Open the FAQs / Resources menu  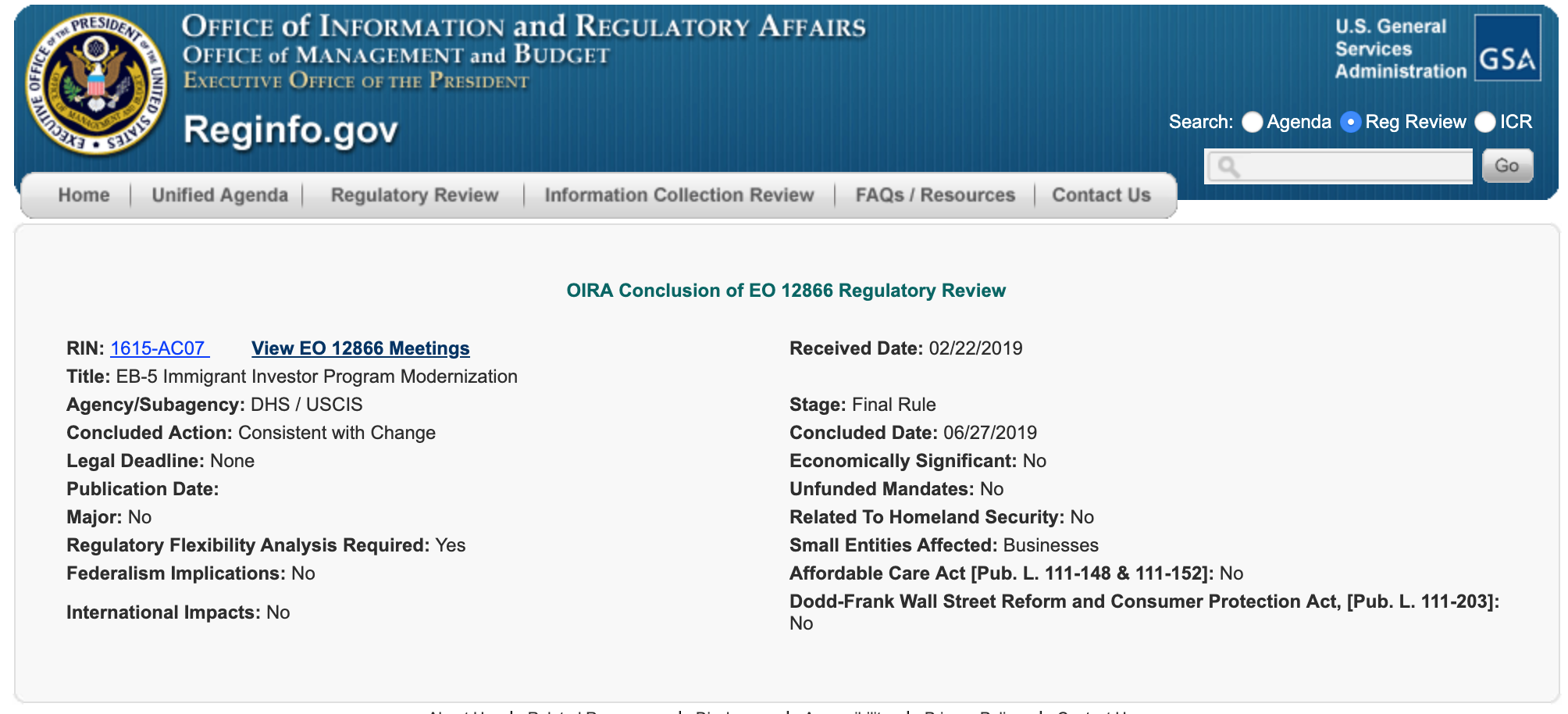[935, 195]
